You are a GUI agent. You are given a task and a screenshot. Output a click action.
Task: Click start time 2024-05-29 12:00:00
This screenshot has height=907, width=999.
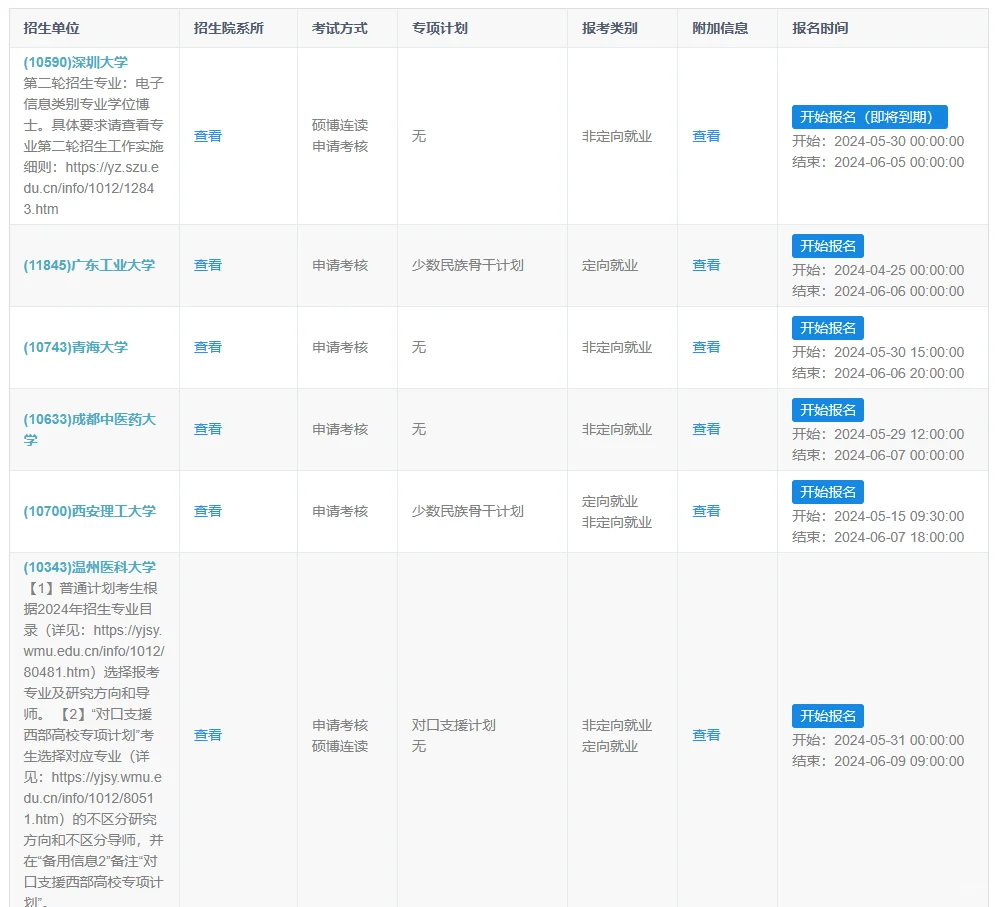899,434
